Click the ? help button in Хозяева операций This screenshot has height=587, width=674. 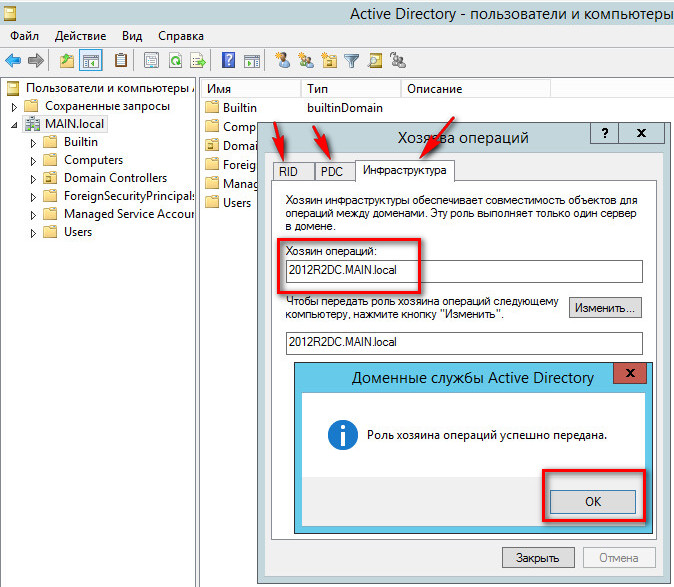[605, 133]
